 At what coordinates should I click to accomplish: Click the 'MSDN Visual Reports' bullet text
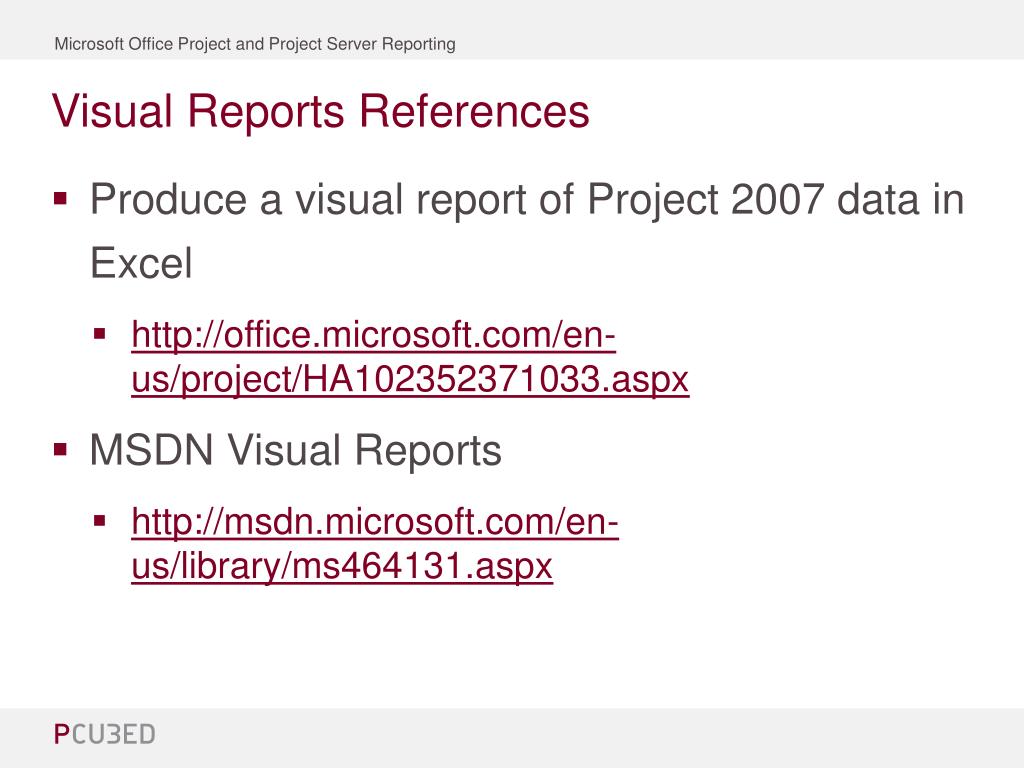[296, 449]
